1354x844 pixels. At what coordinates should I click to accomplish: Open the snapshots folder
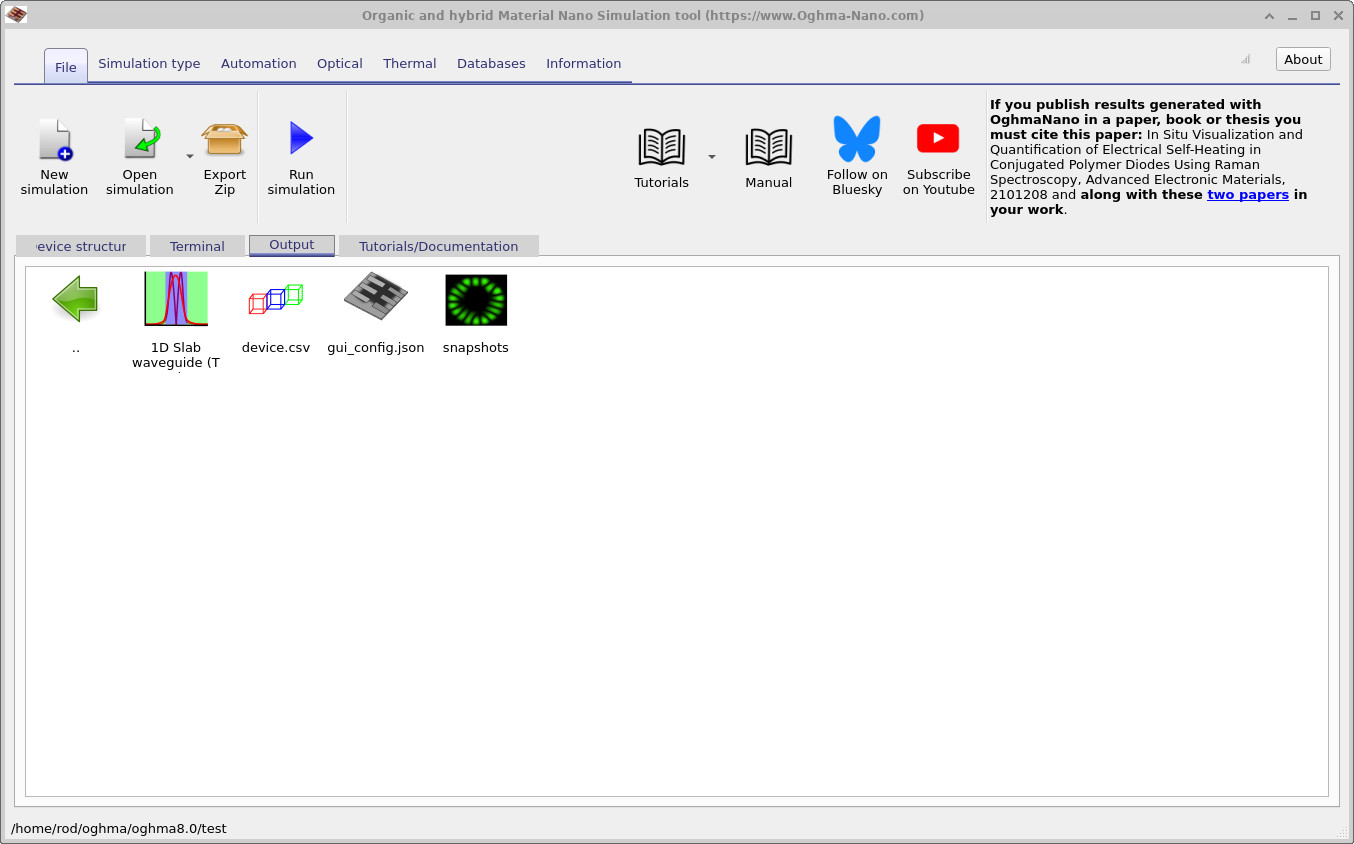click(x=476, y=300)
